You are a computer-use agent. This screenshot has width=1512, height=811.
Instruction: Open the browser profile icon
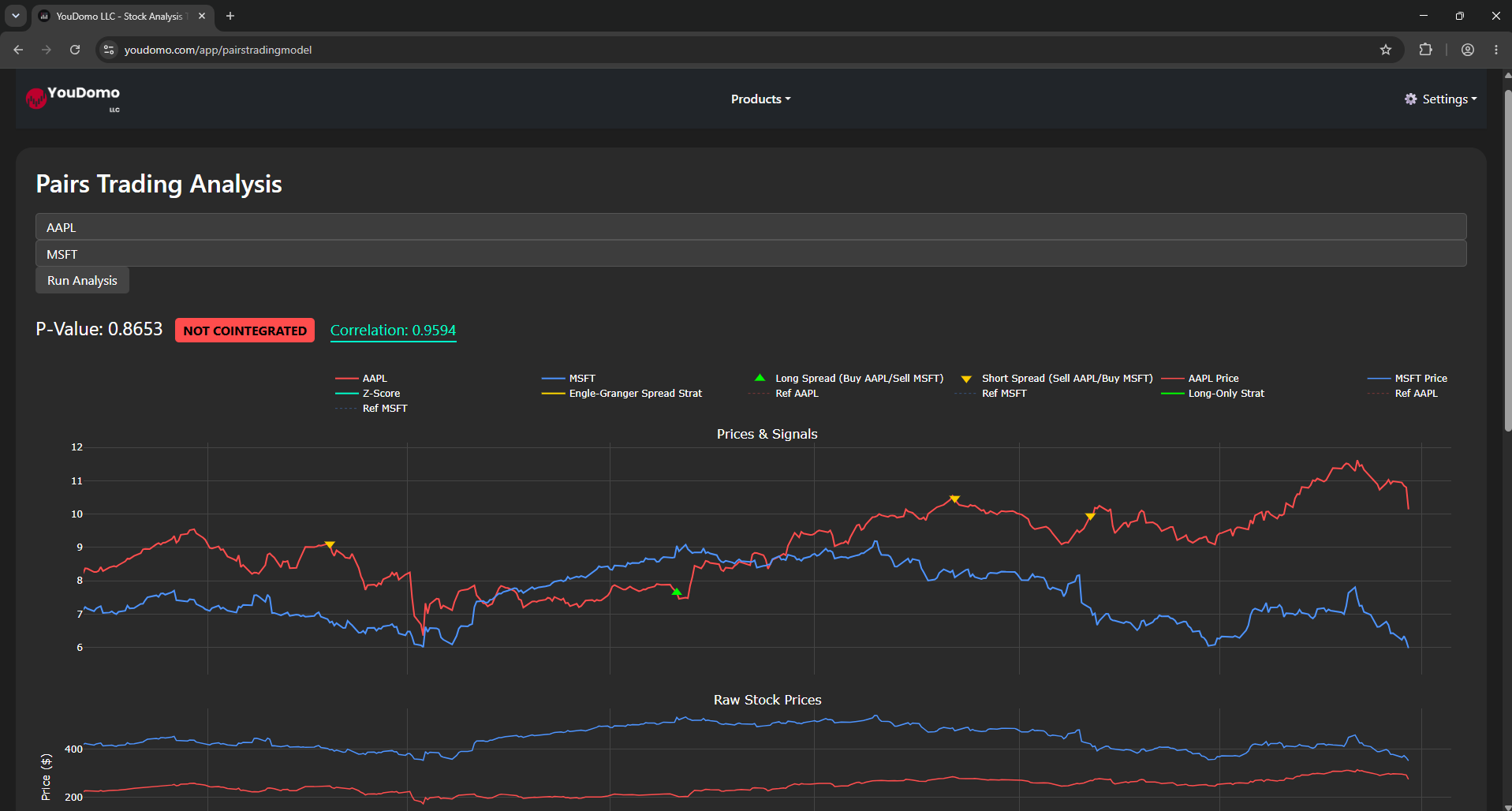[x=1468, y=50]
